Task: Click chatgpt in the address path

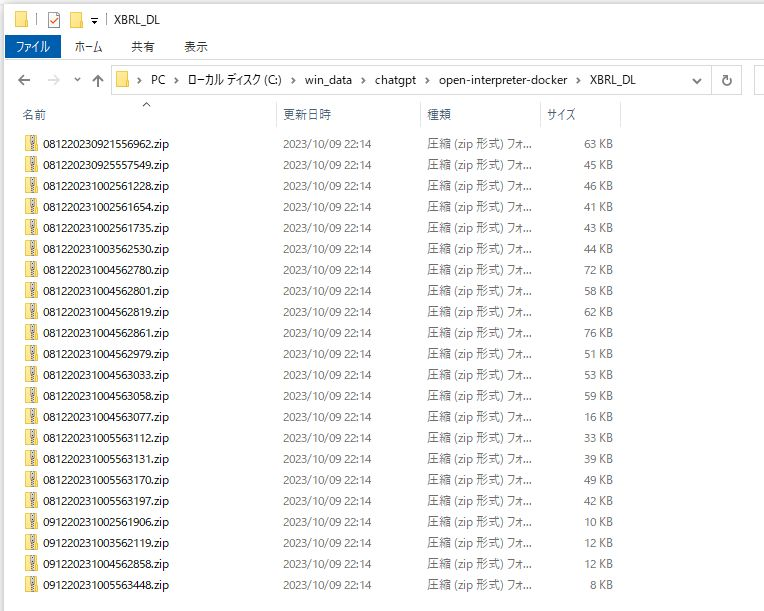Action: pyautogui.click(x=395, y=80)
